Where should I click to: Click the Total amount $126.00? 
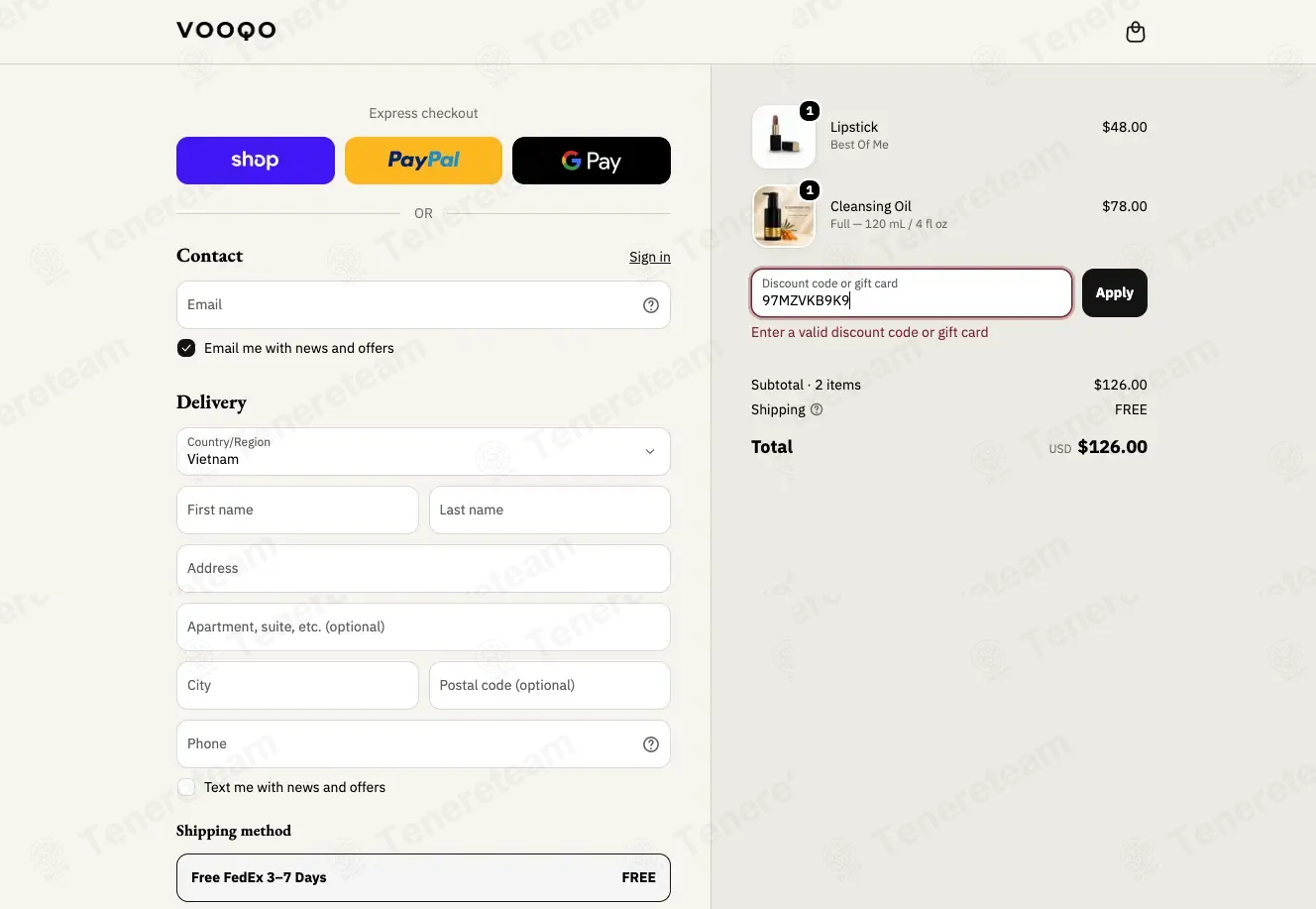[1112, 447]
